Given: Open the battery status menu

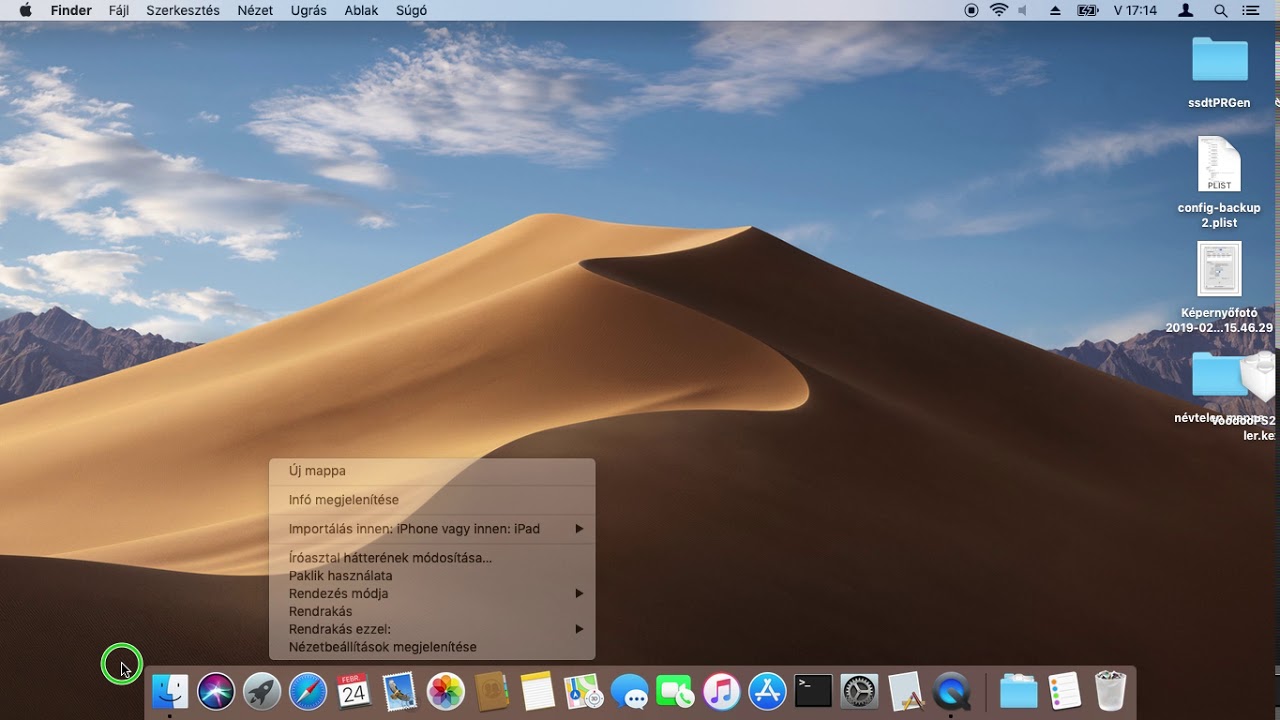Looking at the screenshot, I should (x=1088, y=10).
